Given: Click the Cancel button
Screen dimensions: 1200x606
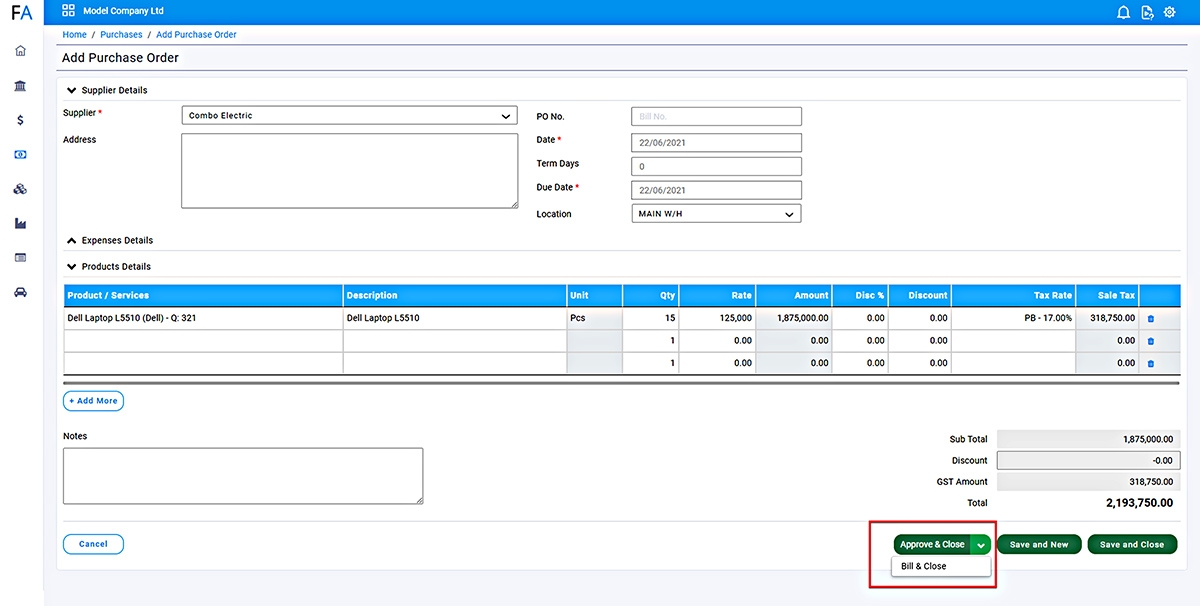Looking at the screenshot, I should (x=93, y=544).
